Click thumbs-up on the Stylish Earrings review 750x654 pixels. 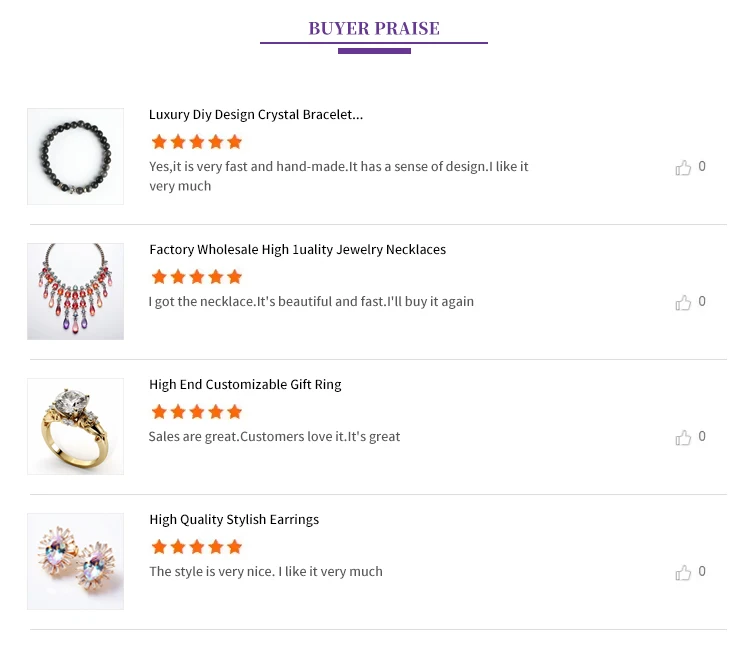click(684, 572)
